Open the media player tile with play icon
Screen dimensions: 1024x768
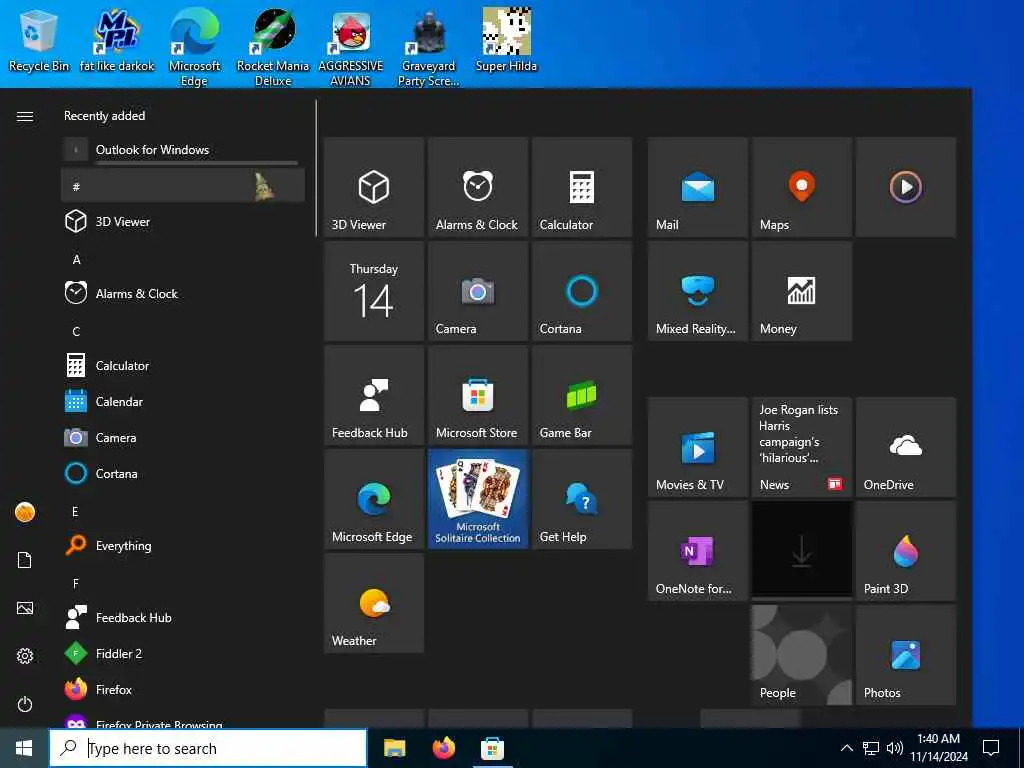[905, 187]
